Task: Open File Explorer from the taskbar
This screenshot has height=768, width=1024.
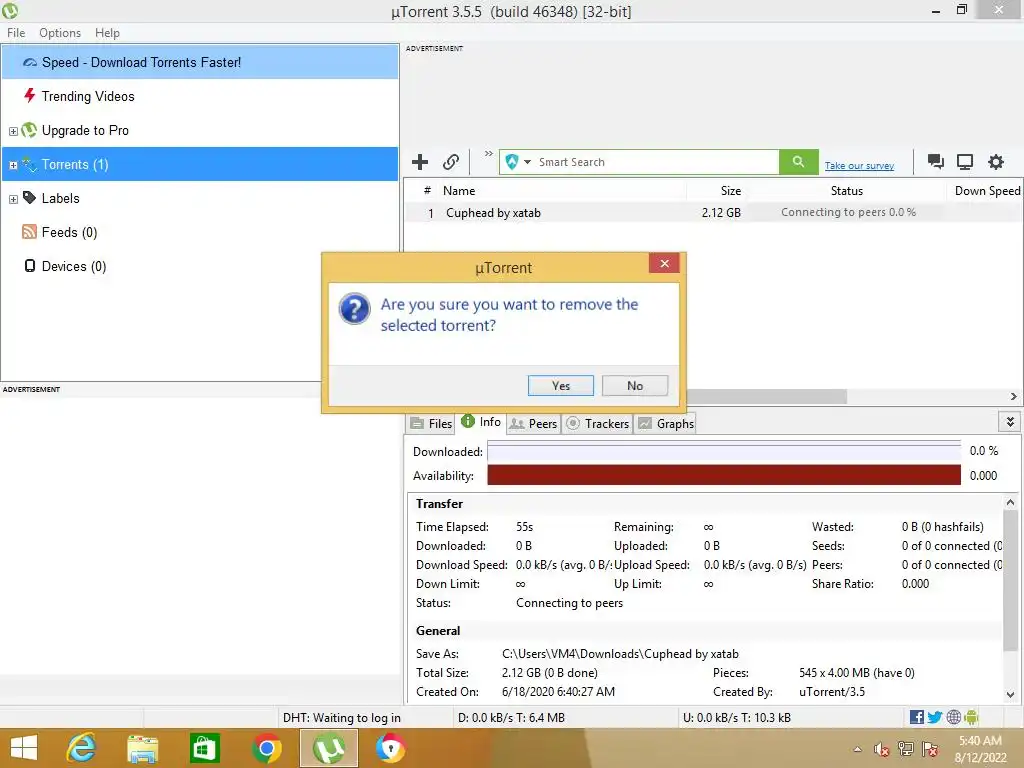Action: [142, 748]
